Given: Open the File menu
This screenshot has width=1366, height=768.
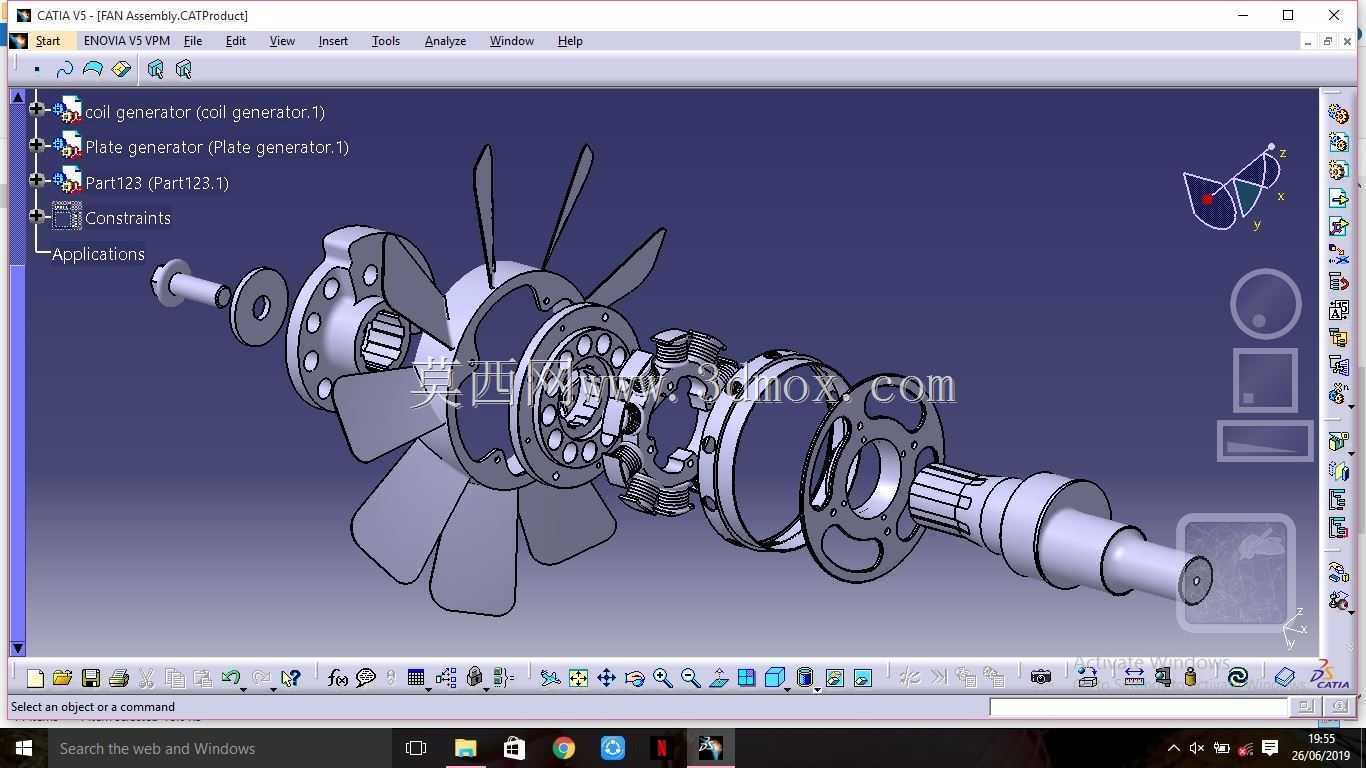Looking at the screenshot, I should [193, 41].
